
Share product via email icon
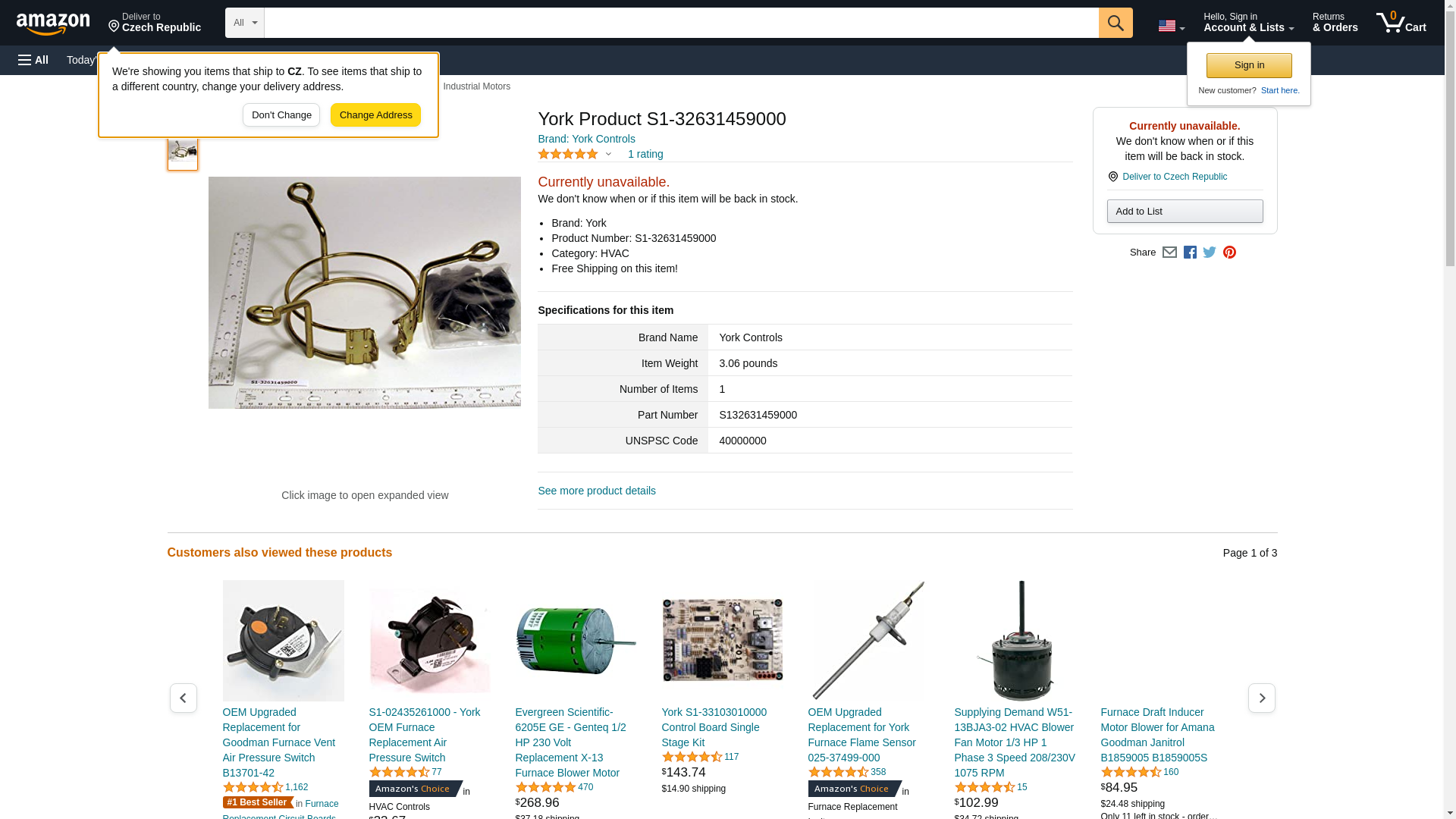(1169, 253)
